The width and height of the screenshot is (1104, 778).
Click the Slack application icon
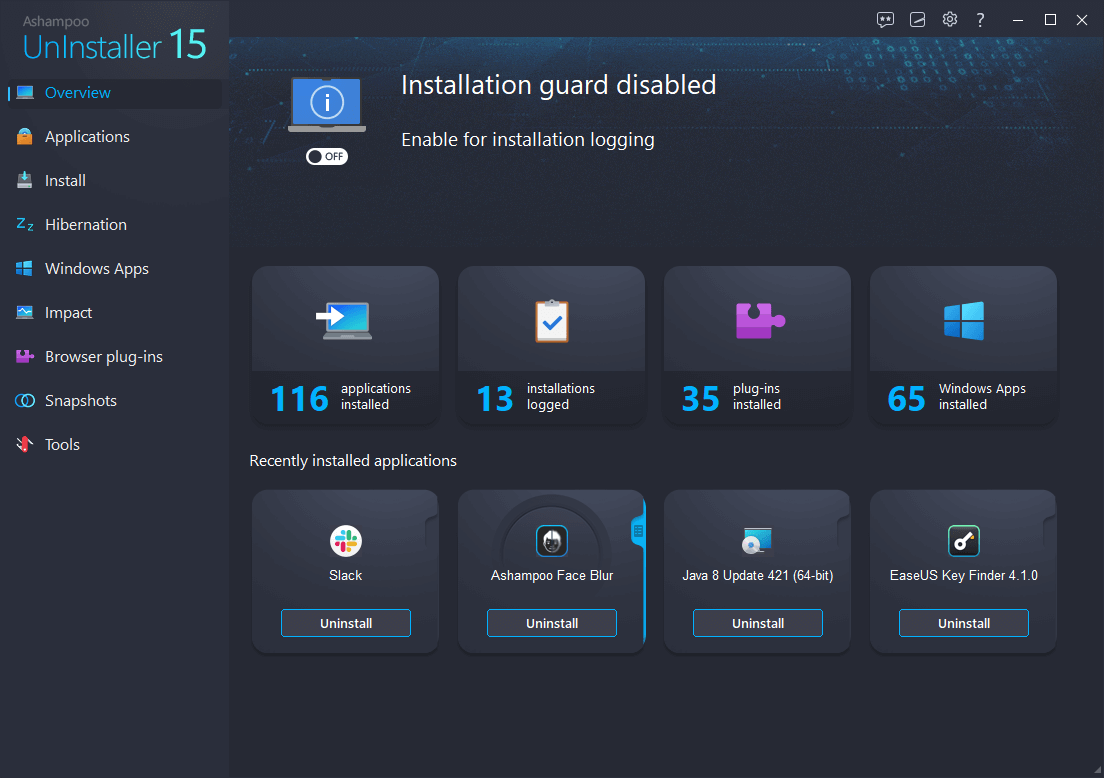[x=345, y=540]
